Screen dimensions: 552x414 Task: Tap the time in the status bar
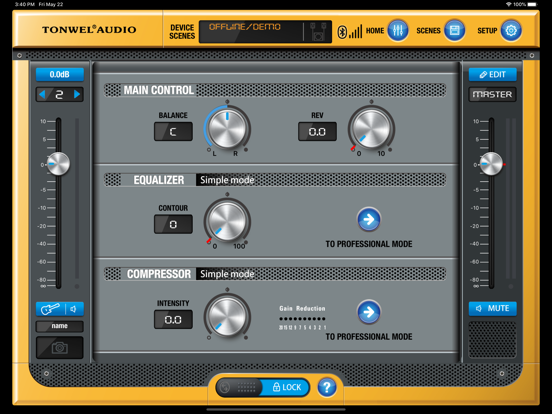click(x=25, y=4)
